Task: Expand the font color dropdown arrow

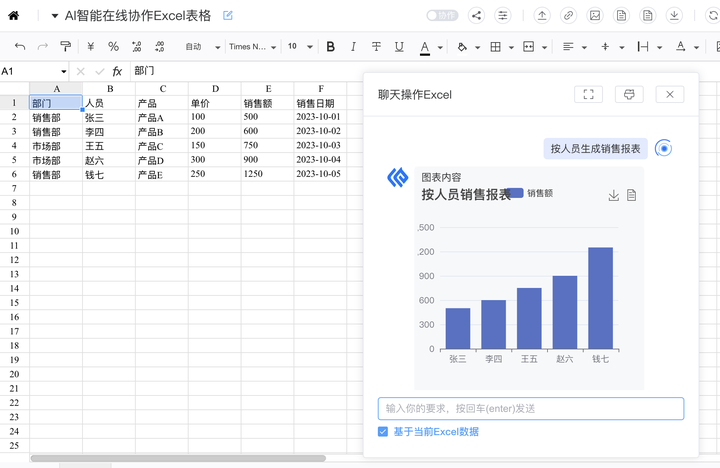Action: [x=440, y=47]
